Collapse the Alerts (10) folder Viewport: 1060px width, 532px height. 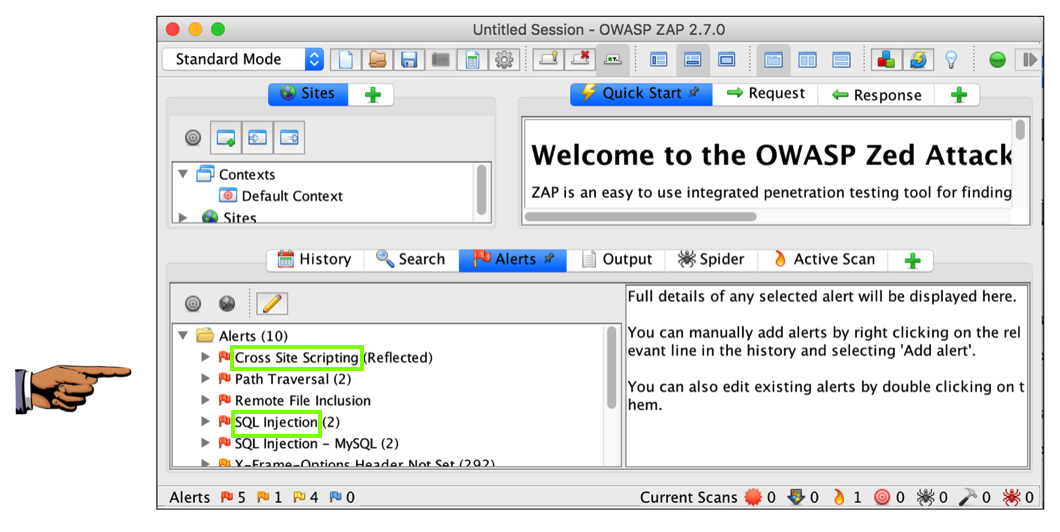(x=183, y=335)
